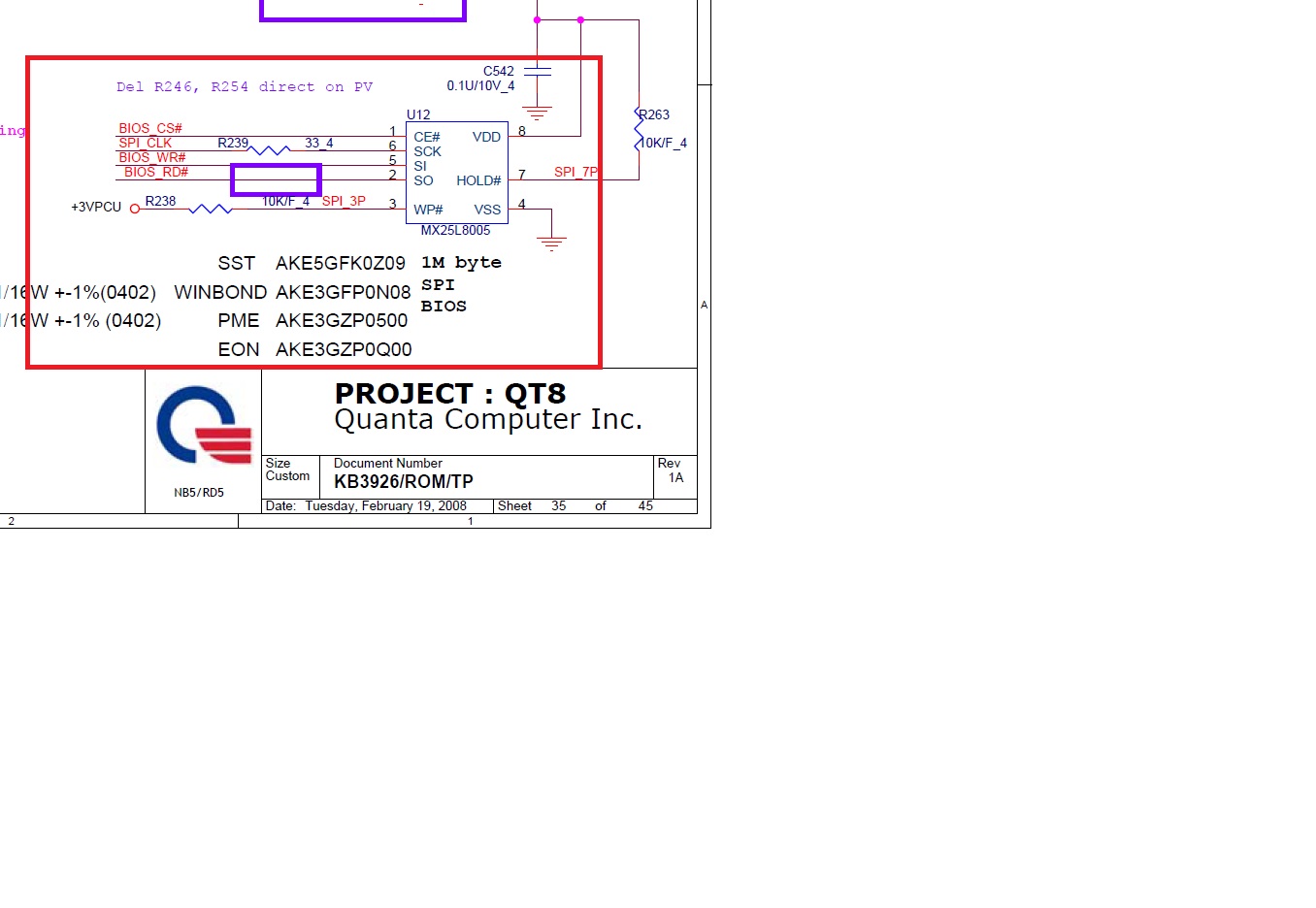Click pin number 7 beside HOLD#
1316x908 pixels.
point(522,175)
